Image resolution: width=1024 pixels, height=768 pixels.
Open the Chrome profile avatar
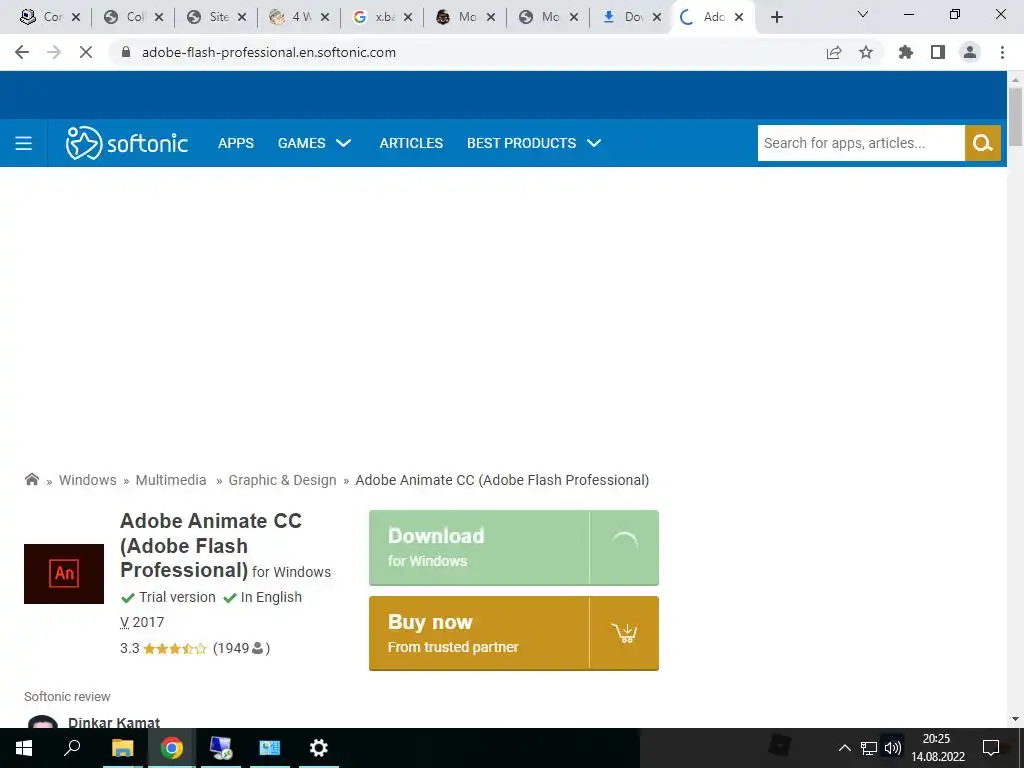(x=970, y=52)
